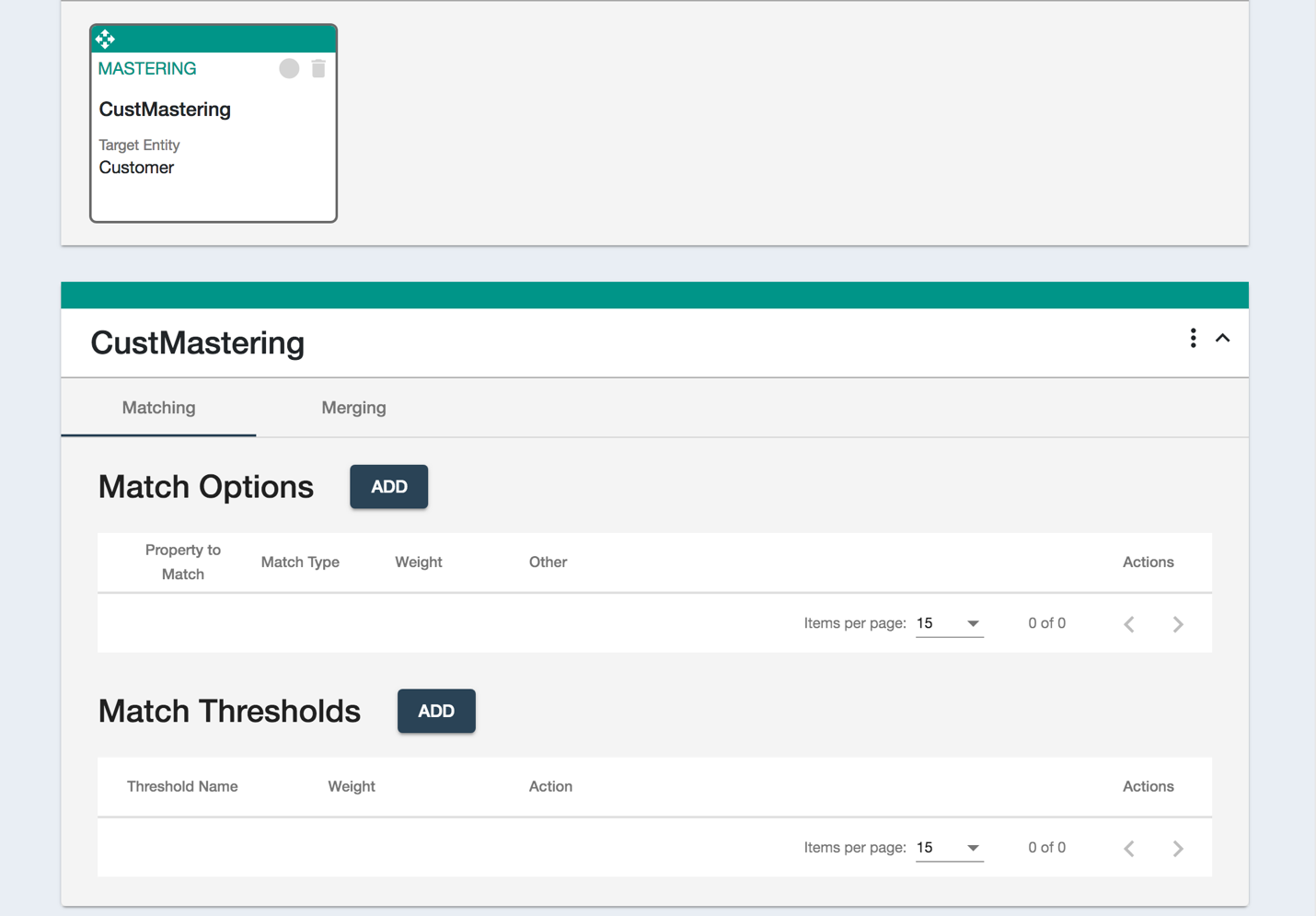Click the Customer target entity label
The width and height of the screenshot is (1316, 916).
click(x=136, y=167)
